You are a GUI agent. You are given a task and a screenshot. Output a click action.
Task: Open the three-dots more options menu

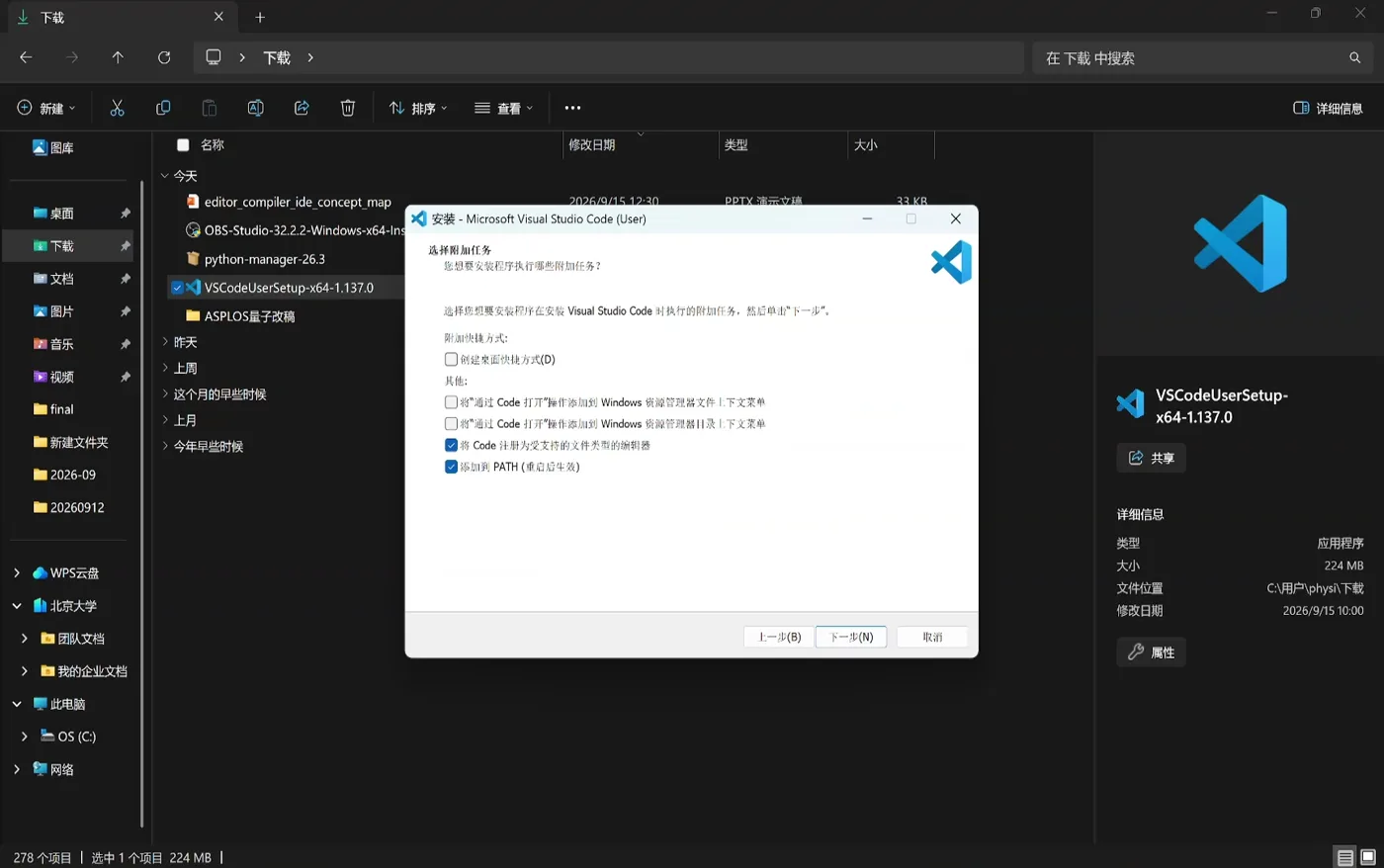(x=572, y=108)
